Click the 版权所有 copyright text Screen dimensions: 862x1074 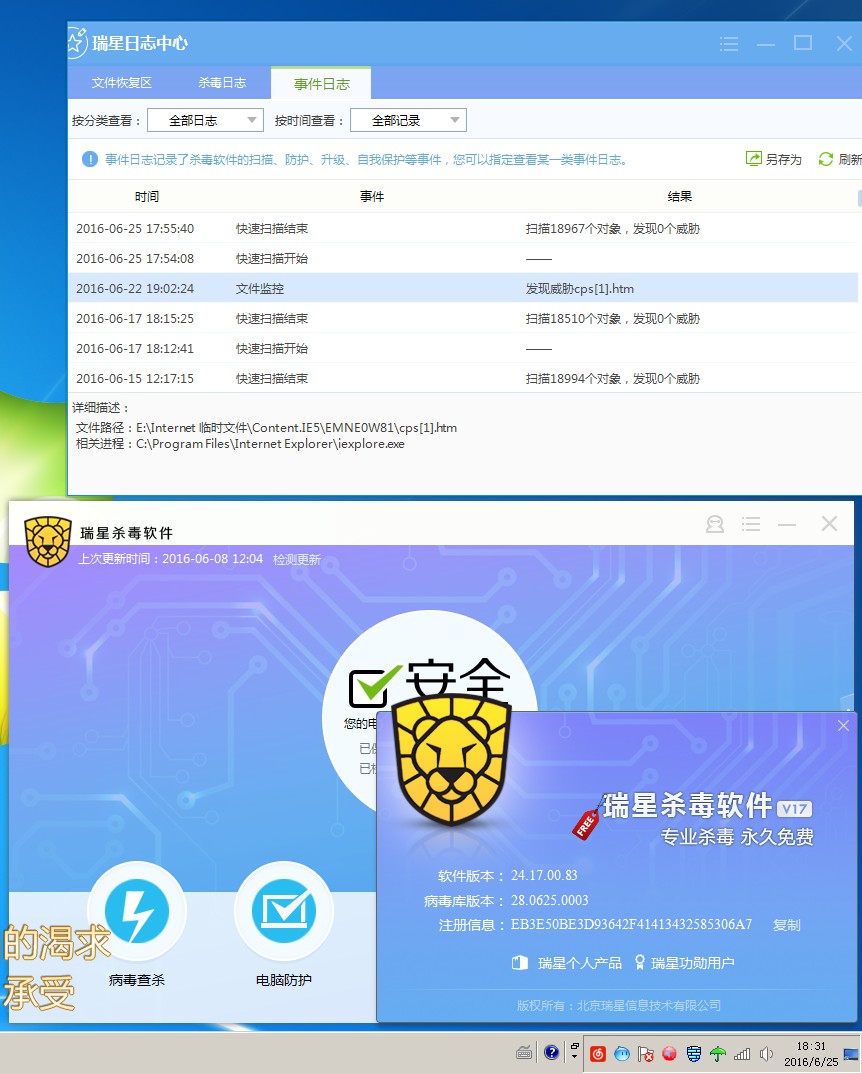(619, 1006)
